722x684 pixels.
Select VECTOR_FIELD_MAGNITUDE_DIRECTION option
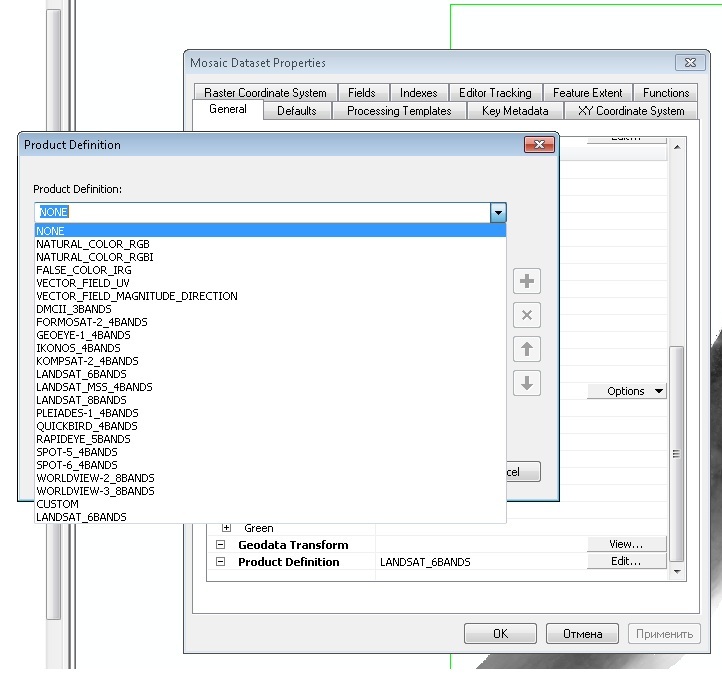pos(270,296)
